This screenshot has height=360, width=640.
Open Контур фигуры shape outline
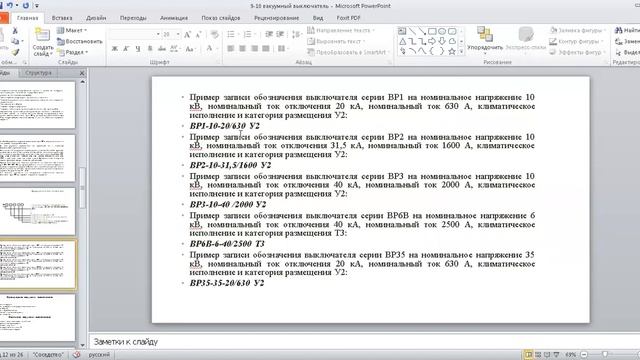tap(577, 41)
